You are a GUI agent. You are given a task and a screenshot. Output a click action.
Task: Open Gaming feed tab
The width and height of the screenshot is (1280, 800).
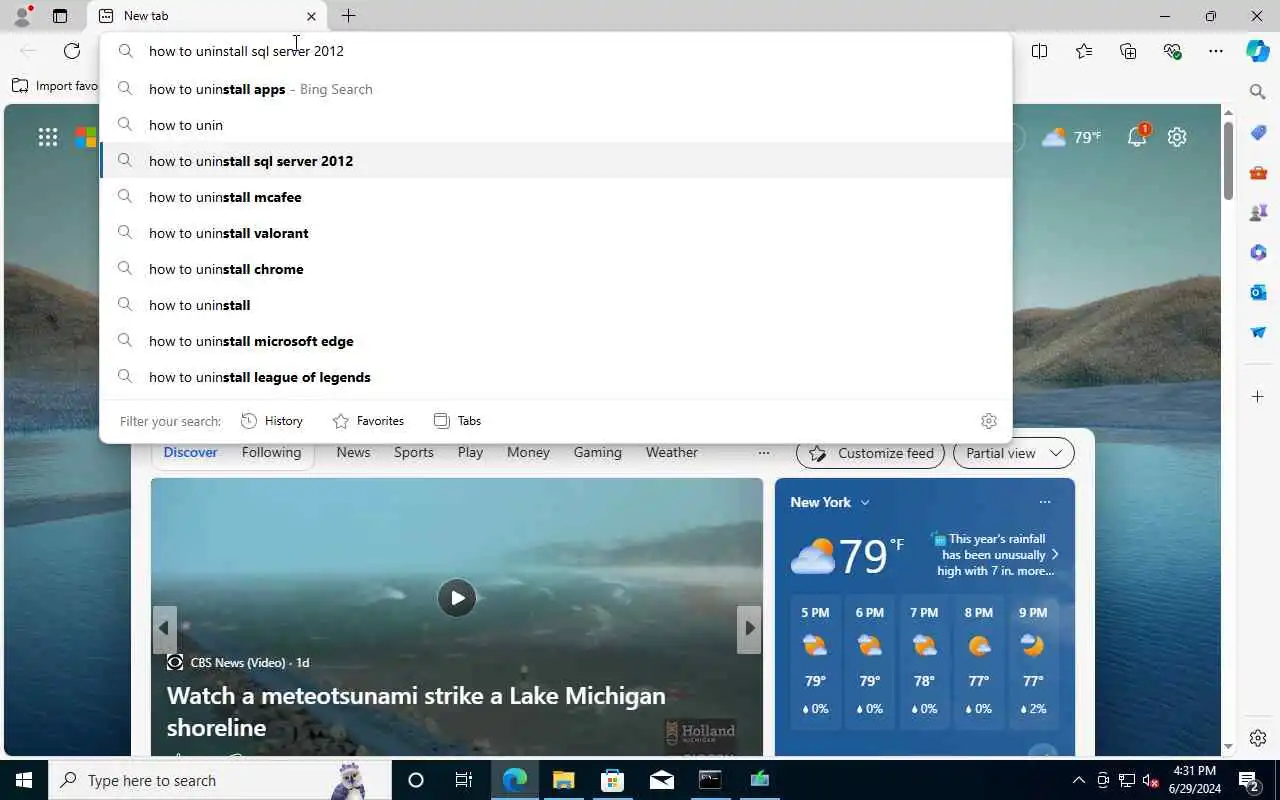pyautogui.click(x=597, y=452)
